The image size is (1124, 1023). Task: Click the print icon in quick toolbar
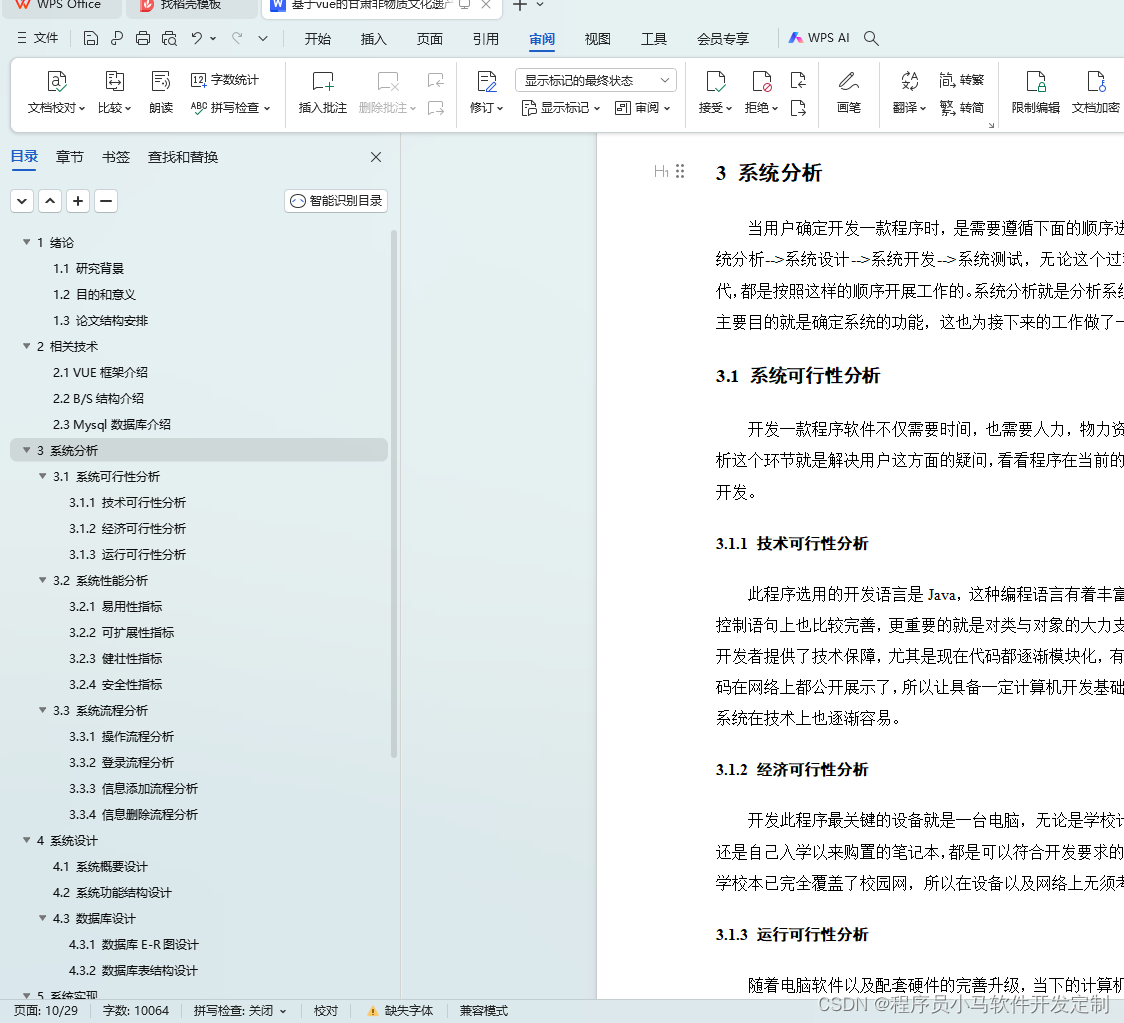point(143,38)
